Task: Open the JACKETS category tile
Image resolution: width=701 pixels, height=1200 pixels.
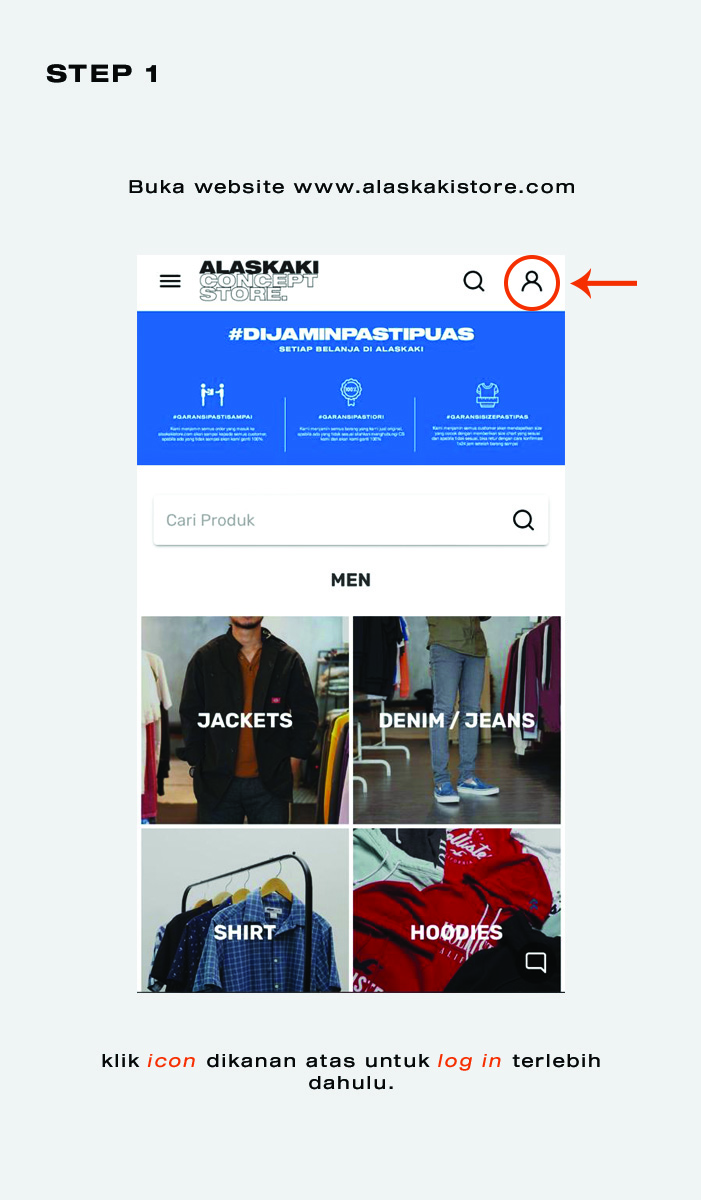Action: [x=245, y=720]
